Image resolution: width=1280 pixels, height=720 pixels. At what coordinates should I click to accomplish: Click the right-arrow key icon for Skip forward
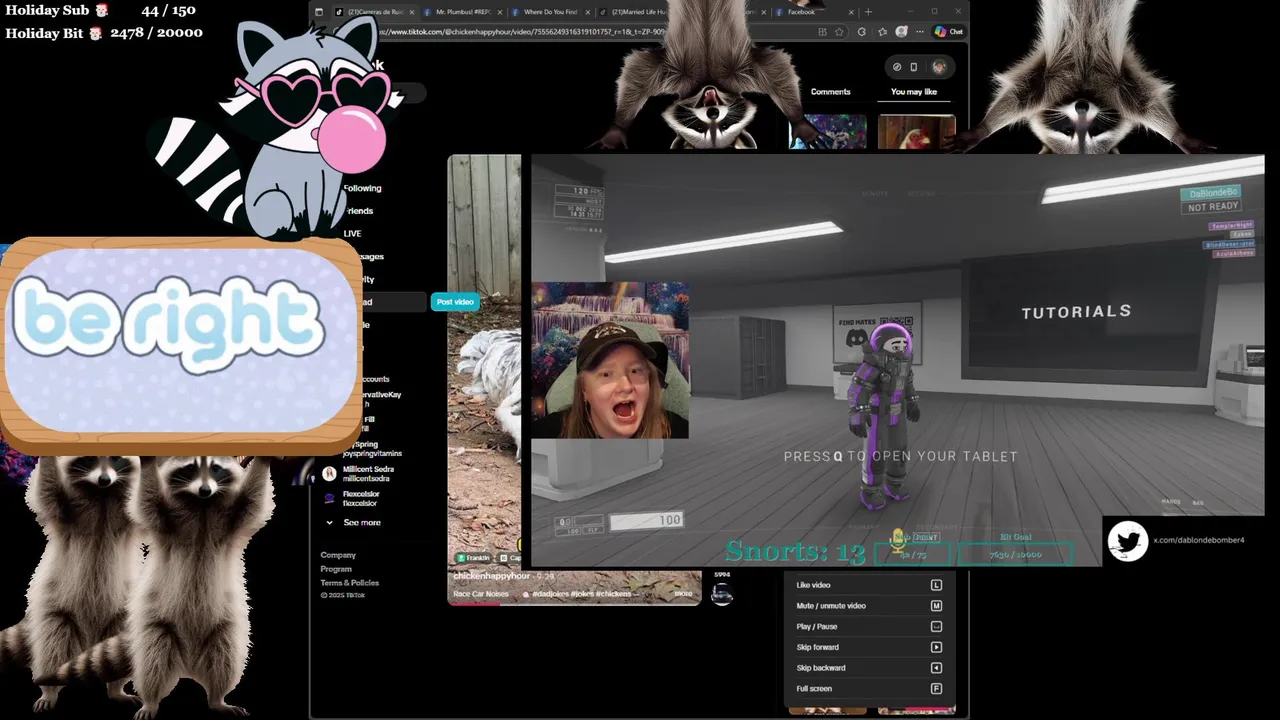tap(936, 647)
